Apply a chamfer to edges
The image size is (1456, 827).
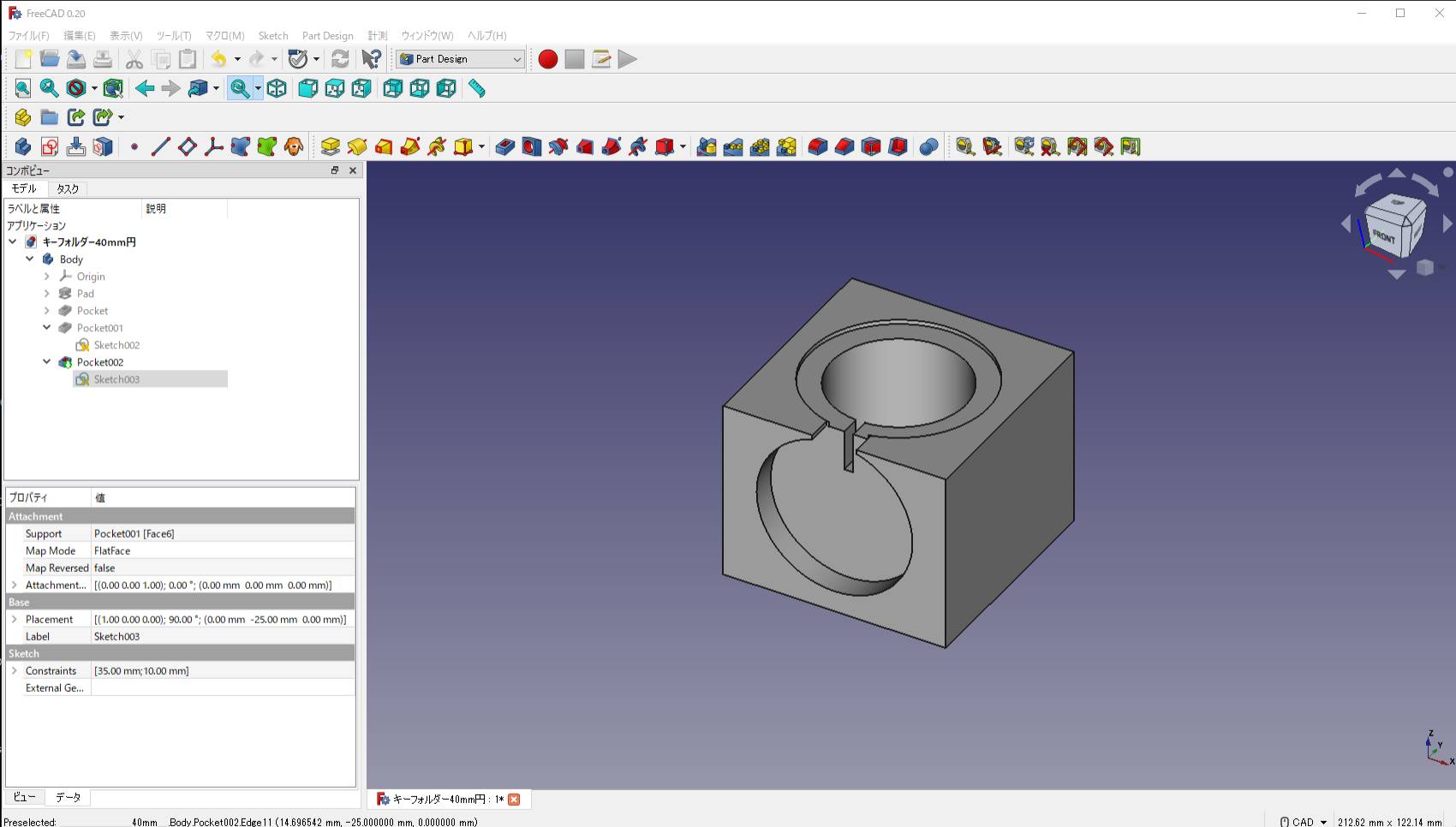[x=844, y=146]
